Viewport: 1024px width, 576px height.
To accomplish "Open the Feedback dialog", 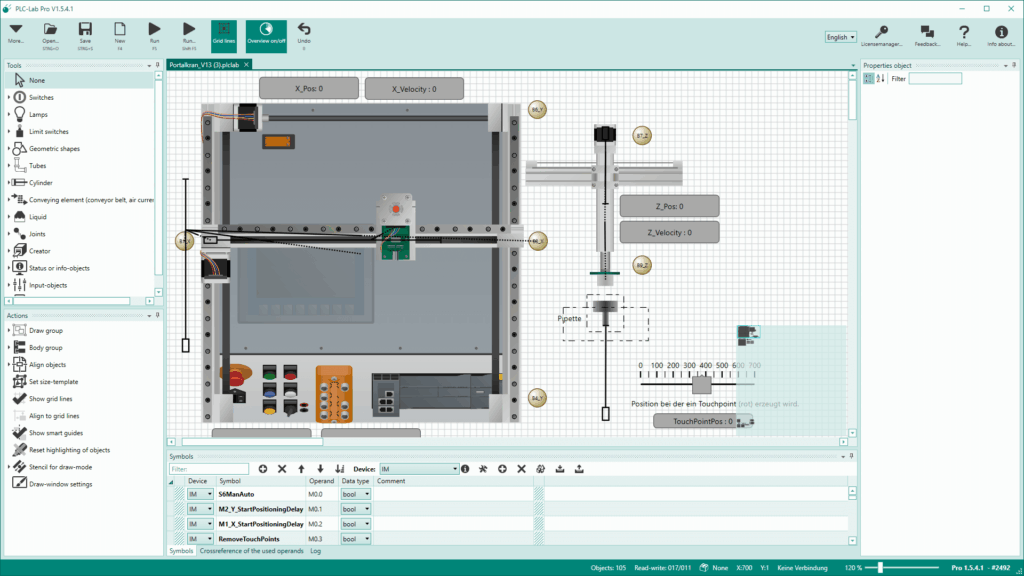I will [927, 36].
